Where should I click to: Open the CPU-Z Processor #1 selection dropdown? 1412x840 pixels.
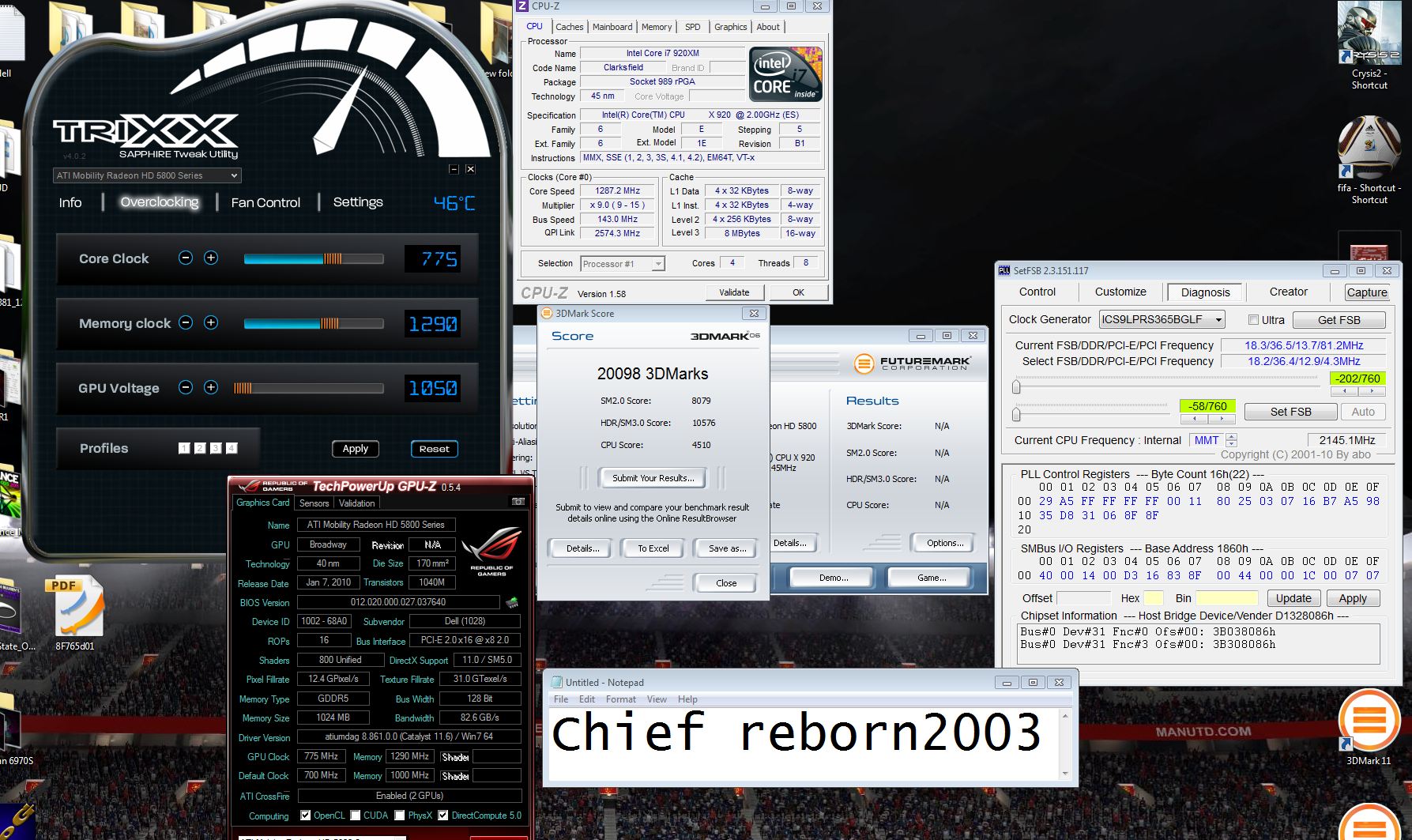click(623, 264)
